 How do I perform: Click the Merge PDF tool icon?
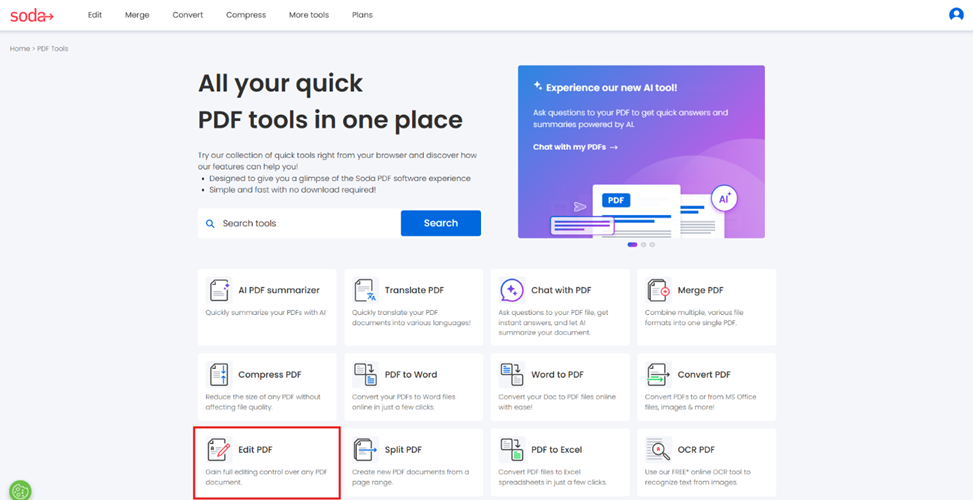658,291
